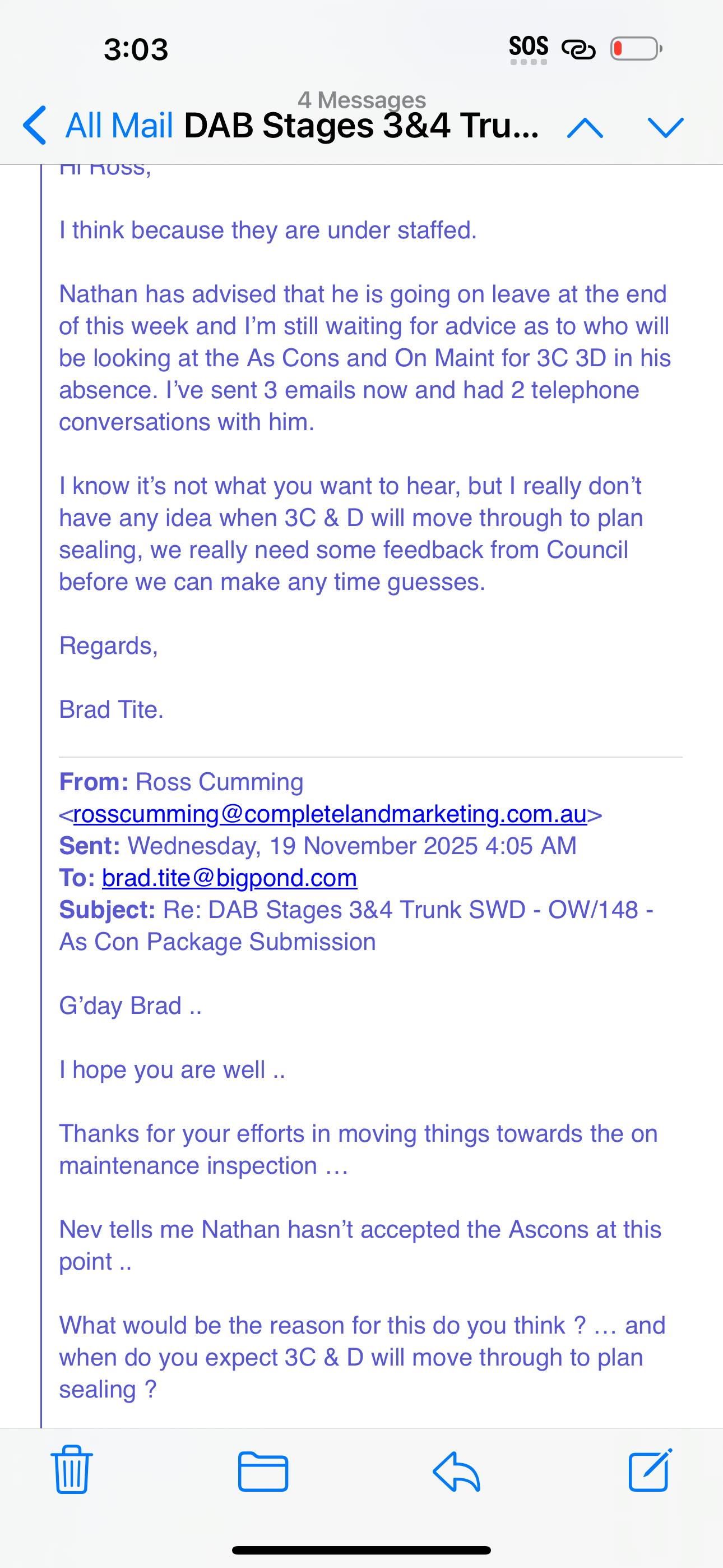Tap the 3:03 clock in status bar

coord(136,49)
